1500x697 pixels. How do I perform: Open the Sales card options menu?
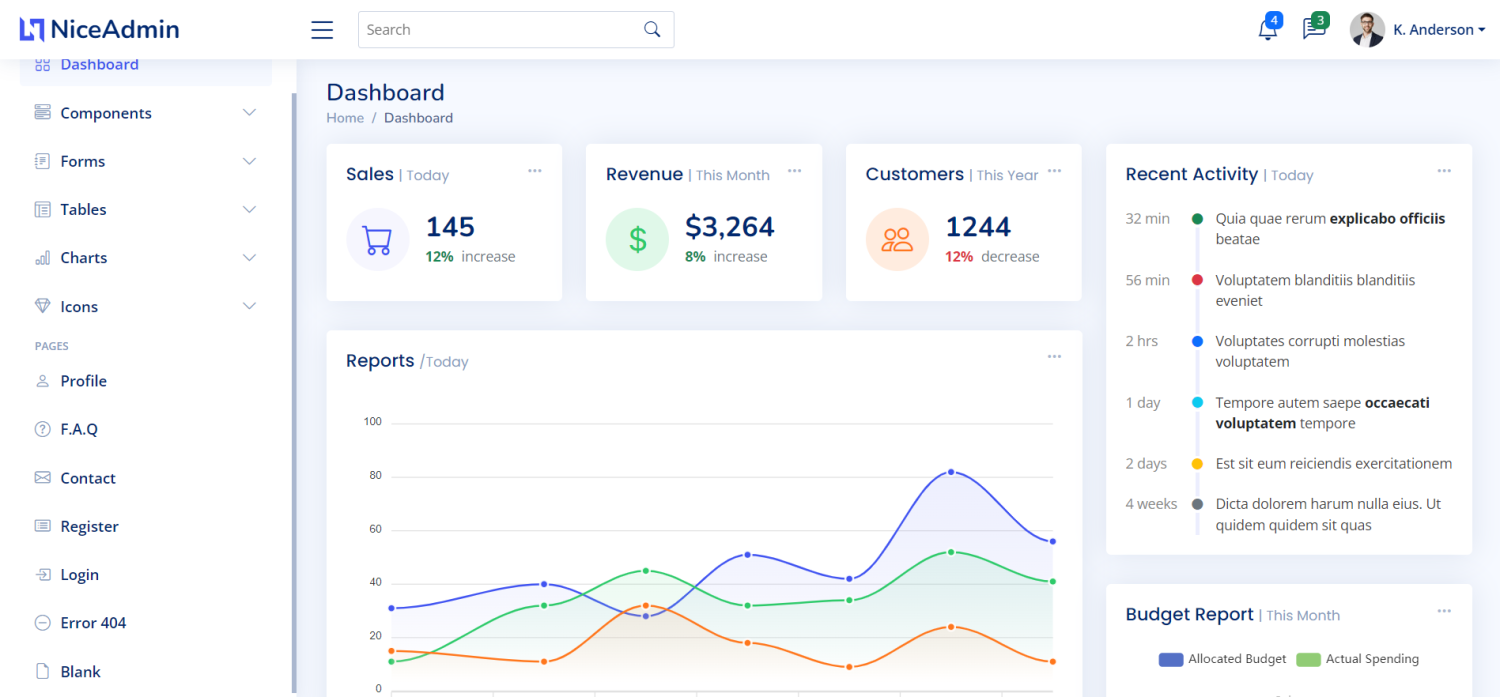tap(535, 171)
